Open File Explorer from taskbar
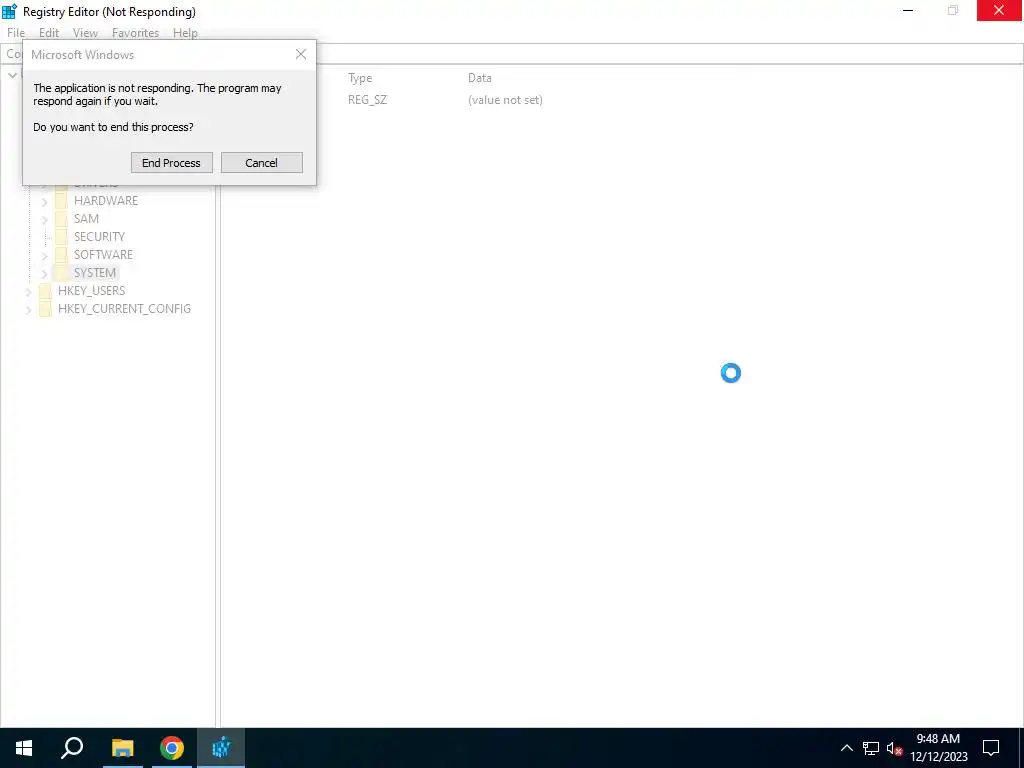The height and width of the screenshot is (768, 1024). pyautogui.click(x=122, y=748)
